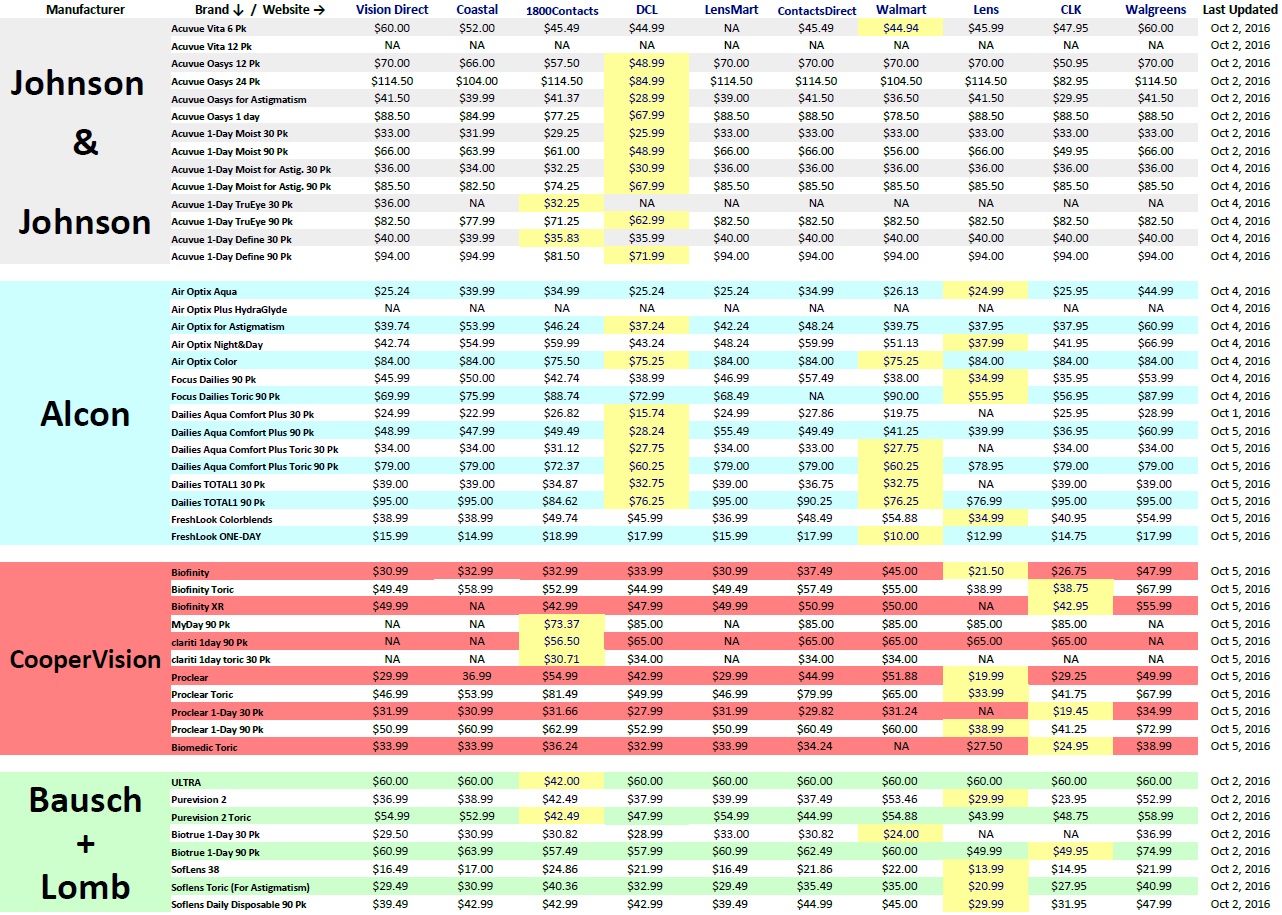Select the Air Optix Night&Day brand cell

tap(217, 345)
